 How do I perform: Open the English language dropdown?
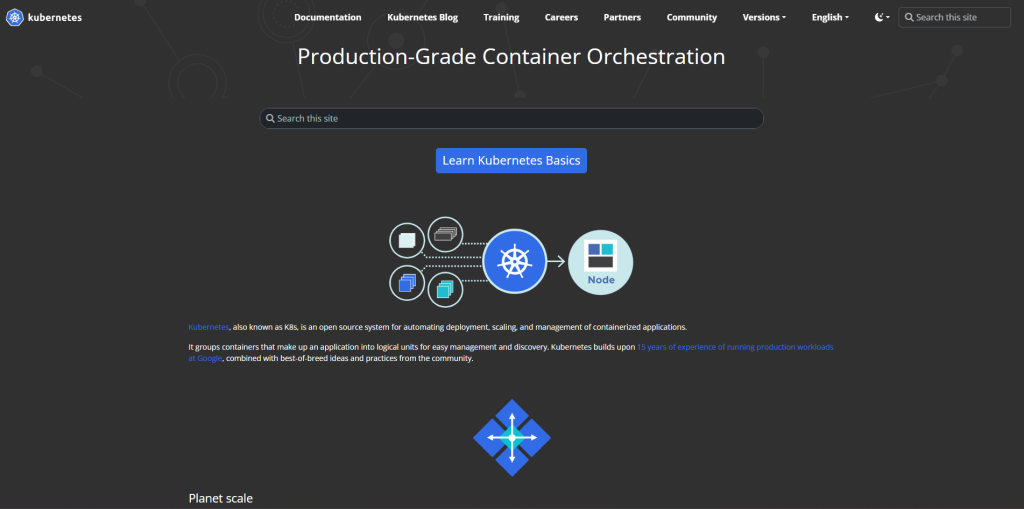click(830, 18)
